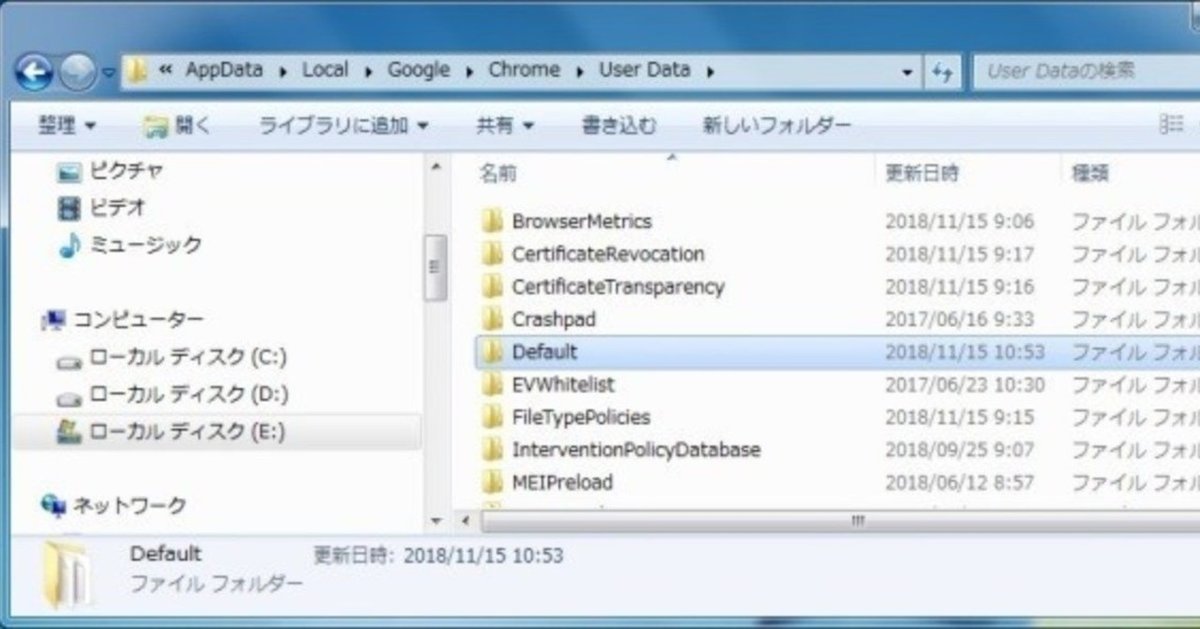Open the 整理 menu
Viewport: 1200px width, 629px height.
pyautogui.click(x=67, y=125)
